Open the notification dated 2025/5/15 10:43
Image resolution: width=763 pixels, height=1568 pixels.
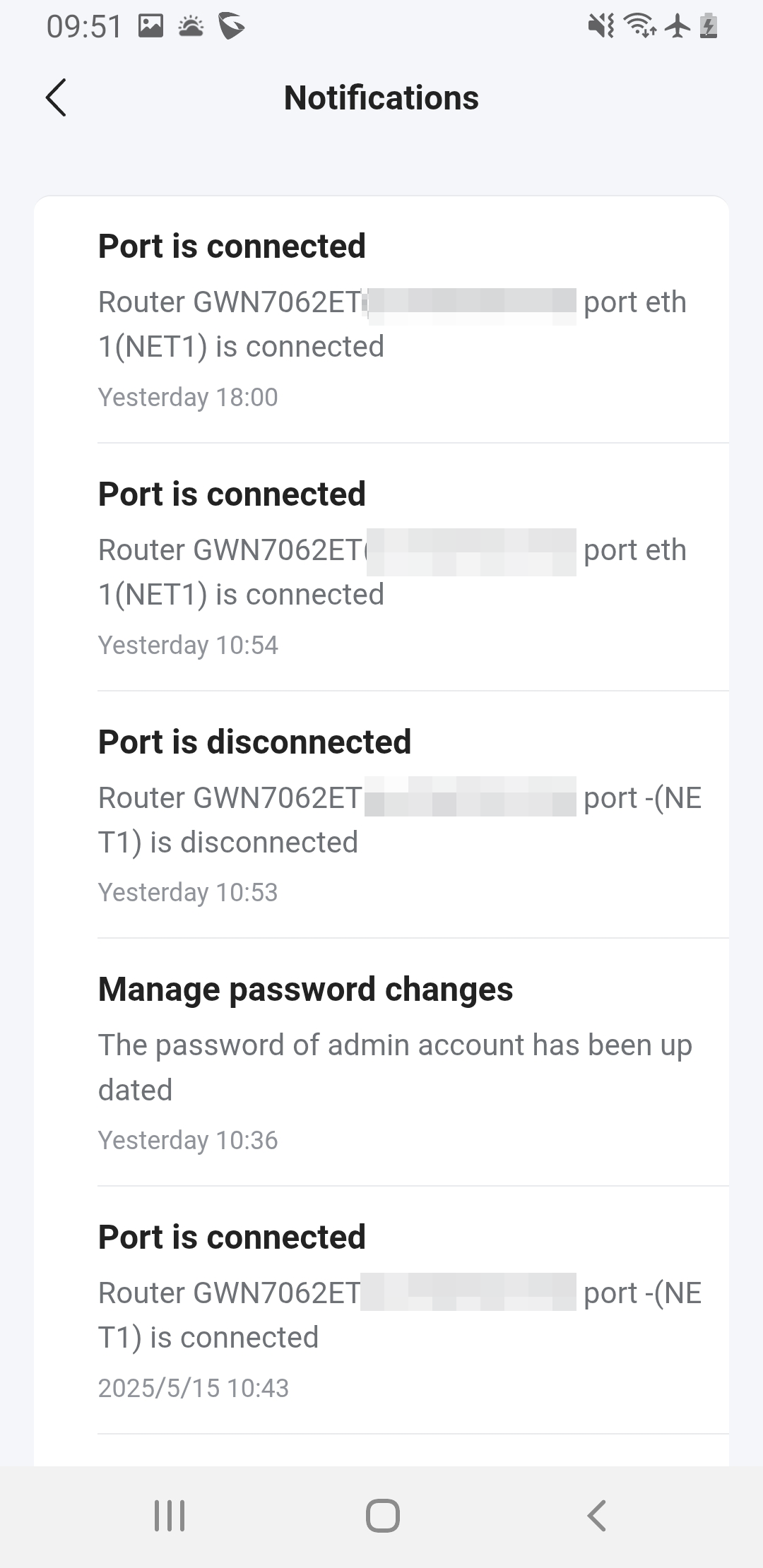click(381, 1311)
